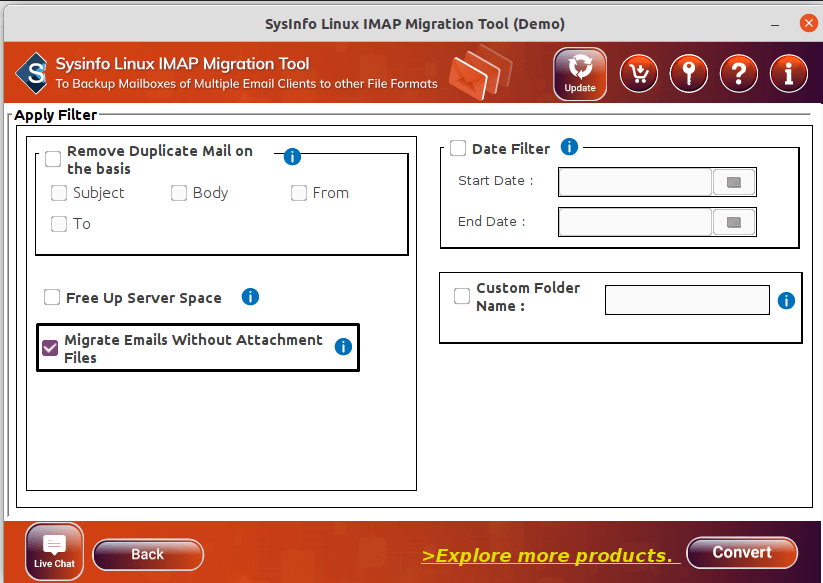Image resolution: width=823 pixels, height=583 pixels.
Task: Show info for Free Up Server Space
Action: point(250,297)
